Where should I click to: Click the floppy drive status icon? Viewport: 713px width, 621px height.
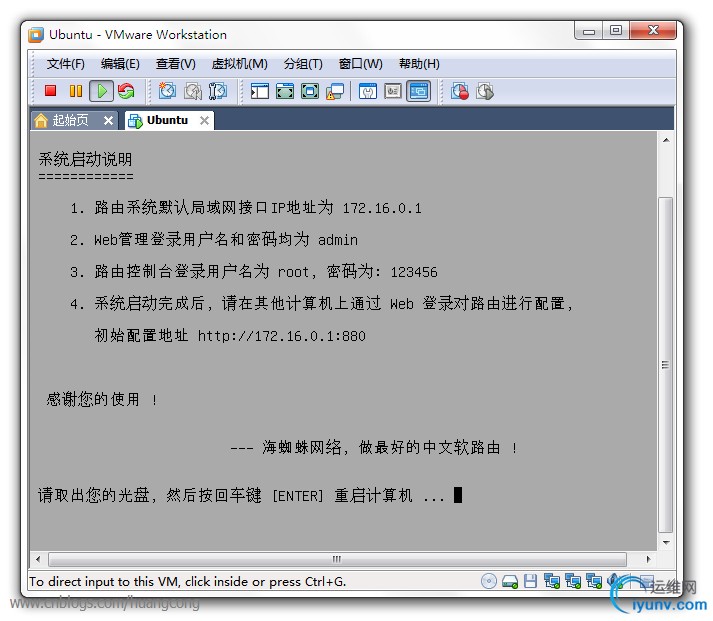click(x=530, y=581)
